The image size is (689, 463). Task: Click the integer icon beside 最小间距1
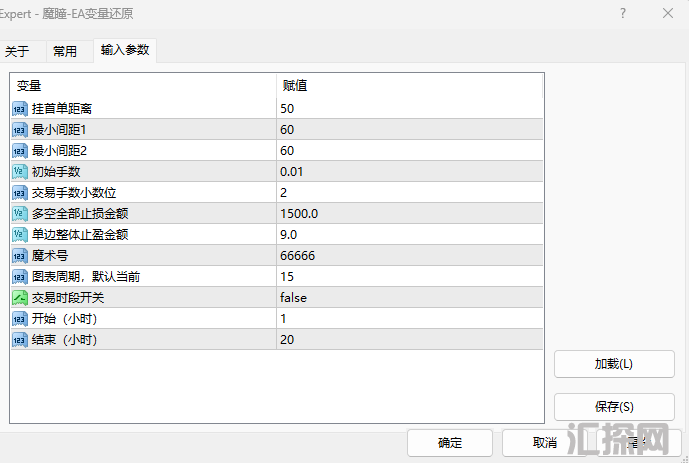point(20,130)
